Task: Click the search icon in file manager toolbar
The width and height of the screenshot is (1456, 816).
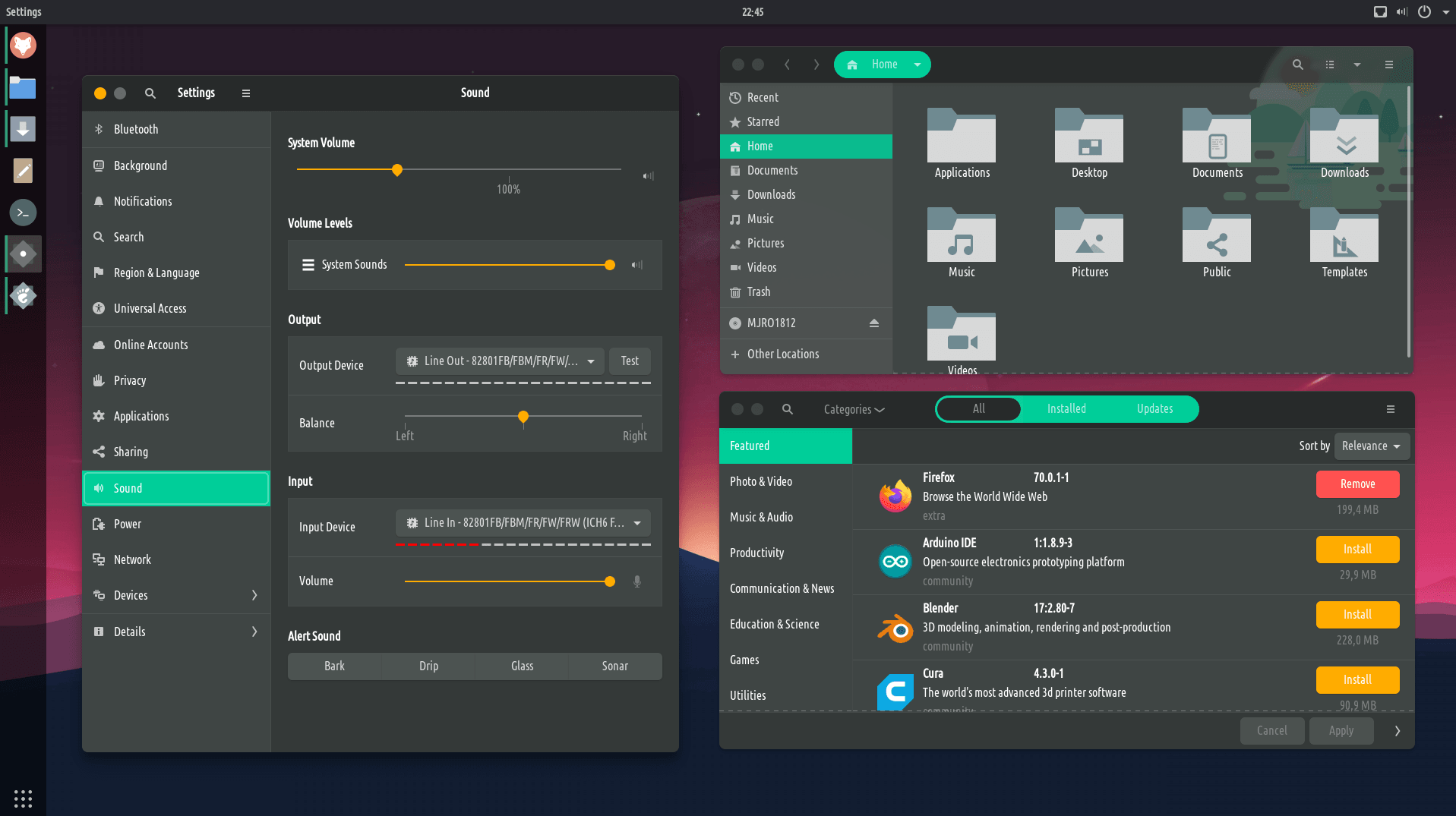Action: click(x=1297, y=65)
